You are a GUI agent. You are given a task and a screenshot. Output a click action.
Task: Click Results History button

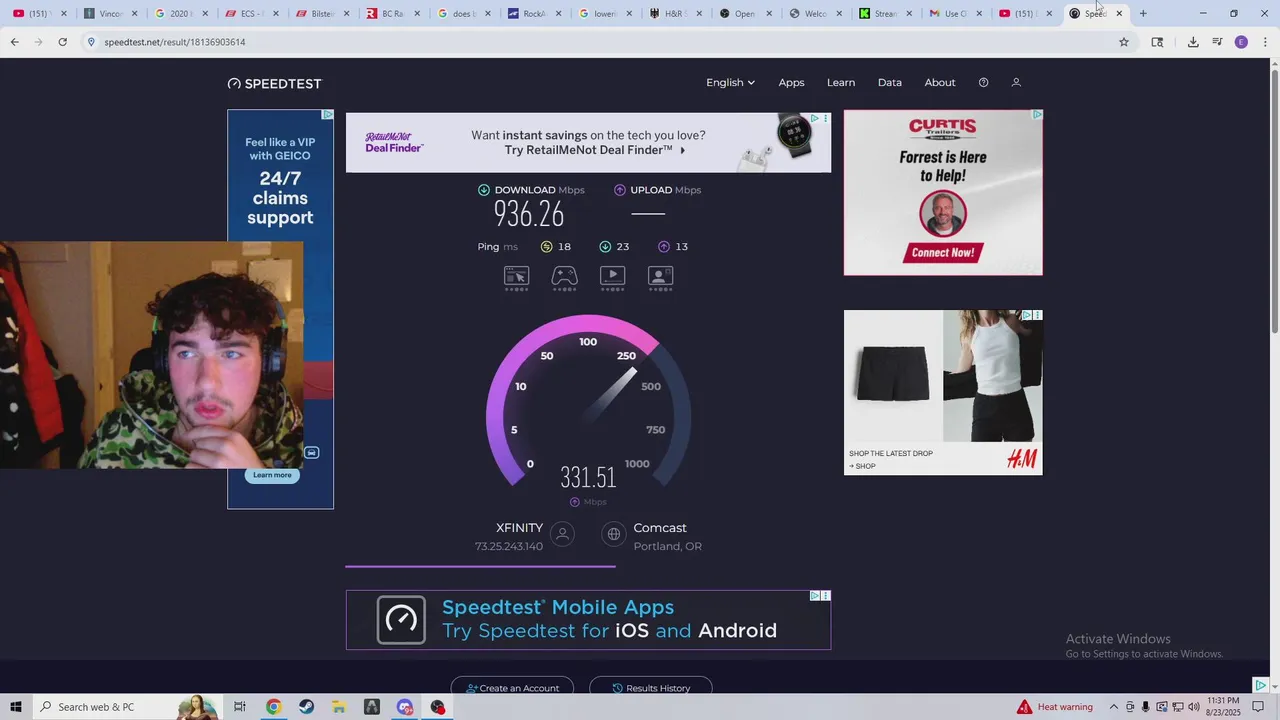point(651,688)
